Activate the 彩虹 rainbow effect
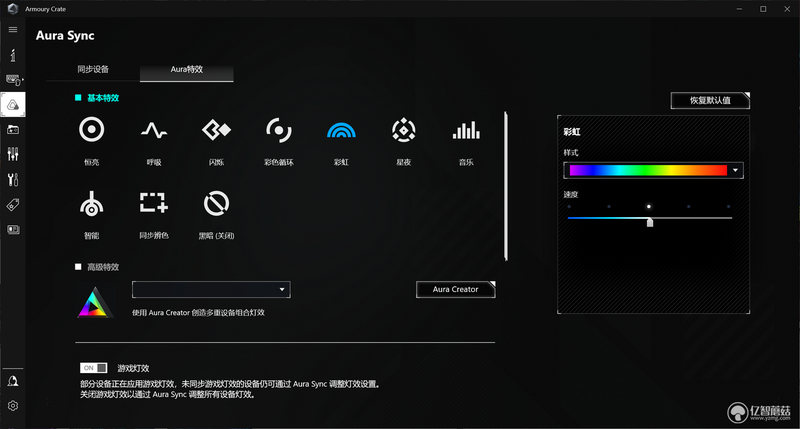This screenshot has width=800, height=429. (341, 131)
